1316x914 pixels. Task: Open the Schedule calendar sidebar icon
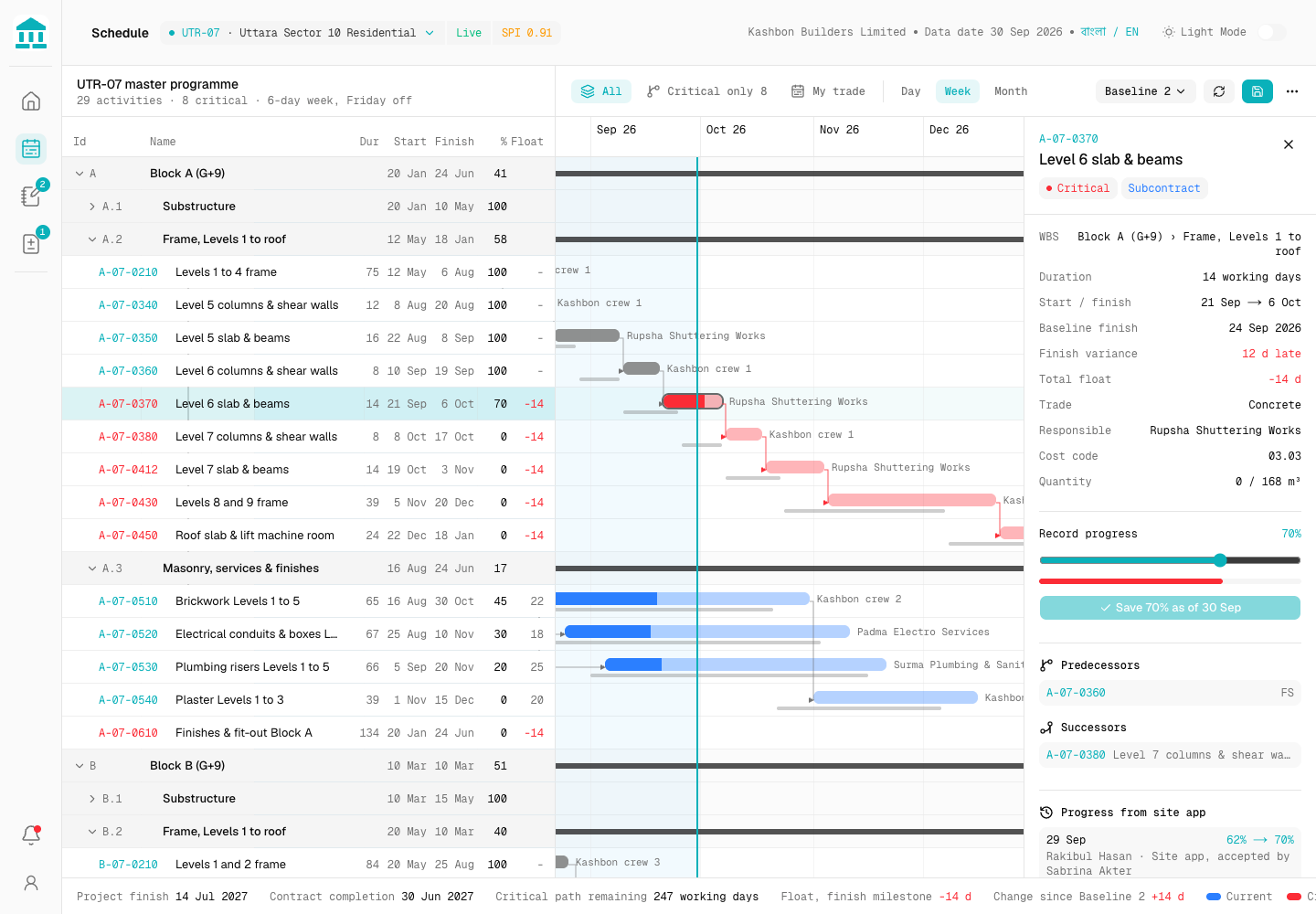(x=31, y=148)
